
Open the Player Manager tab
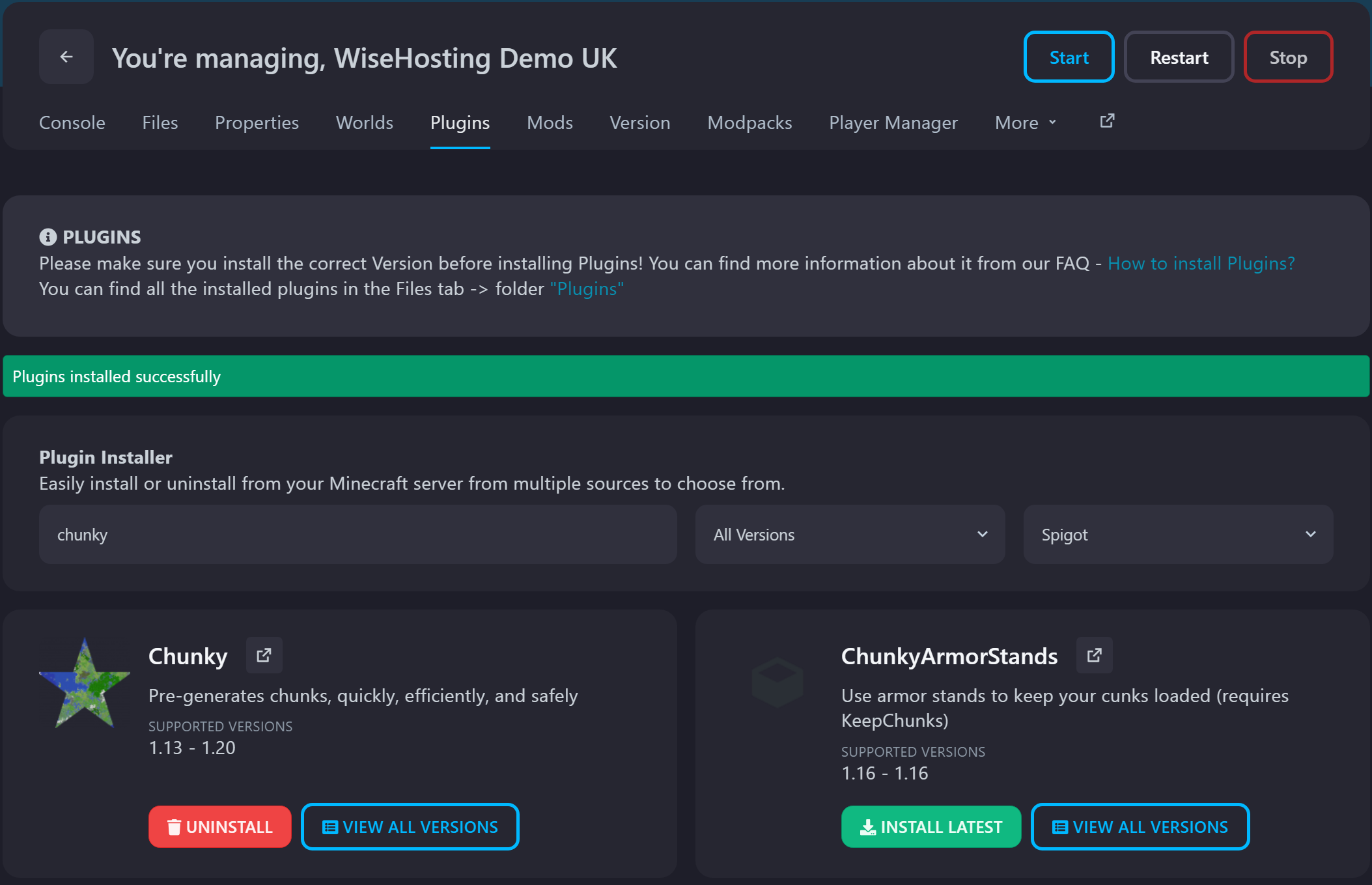tap(893, 122)
